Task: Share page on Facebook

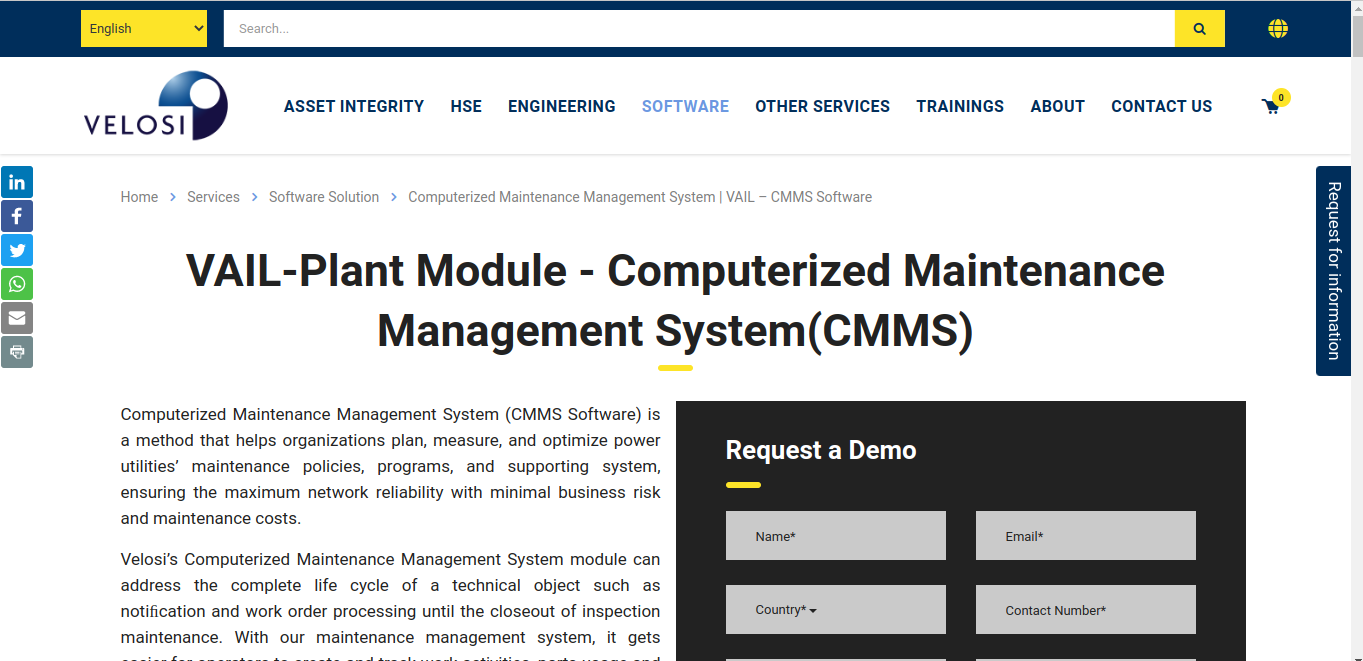Action: coord(16,216)
